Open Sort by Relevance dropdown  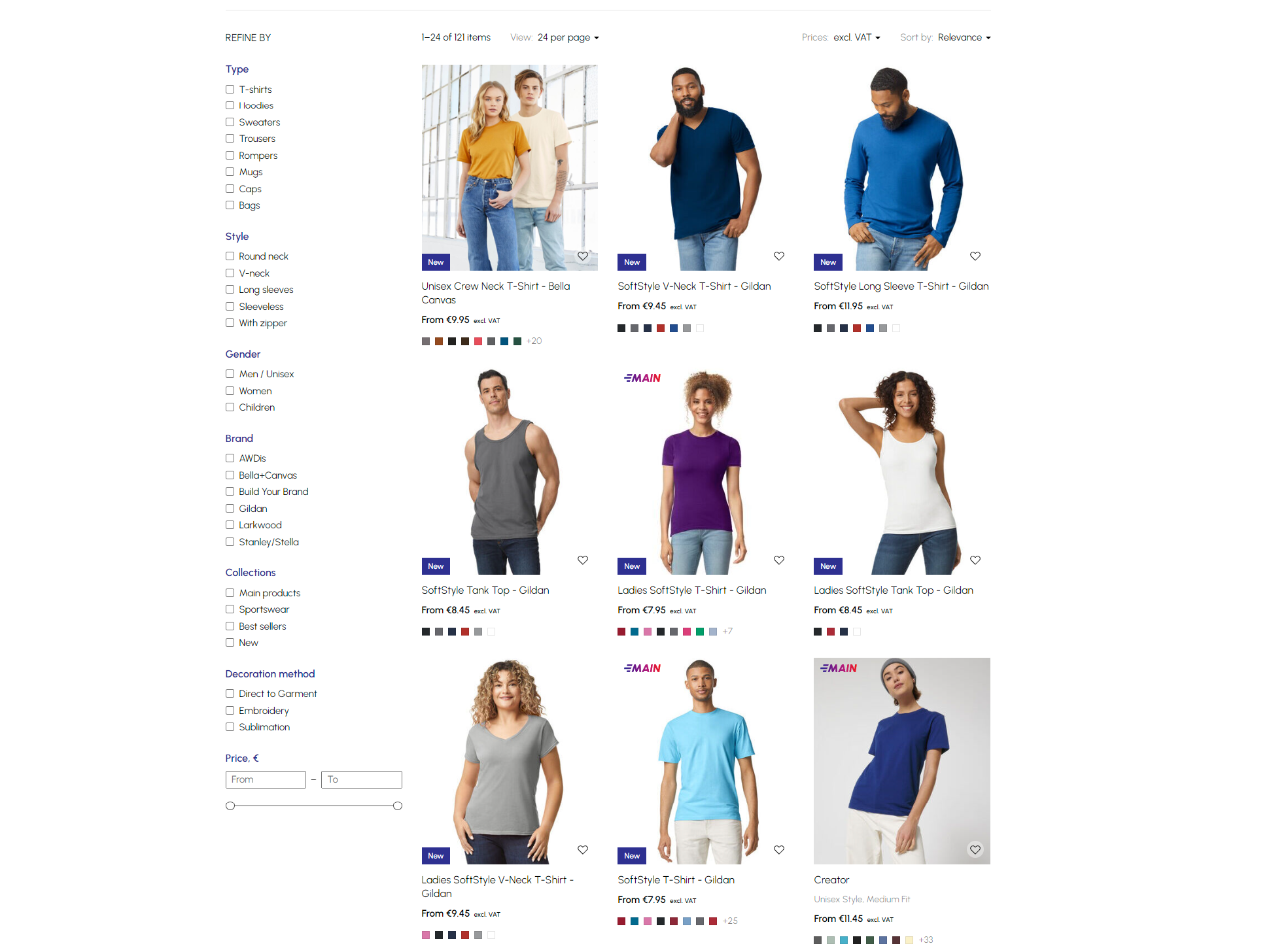(964, 37)
